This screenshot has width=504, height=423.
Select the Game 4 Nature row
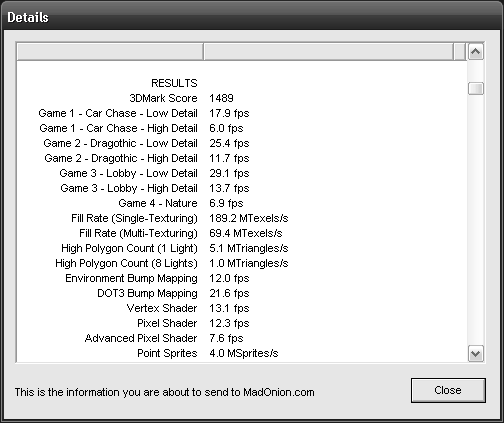point(242,203)
